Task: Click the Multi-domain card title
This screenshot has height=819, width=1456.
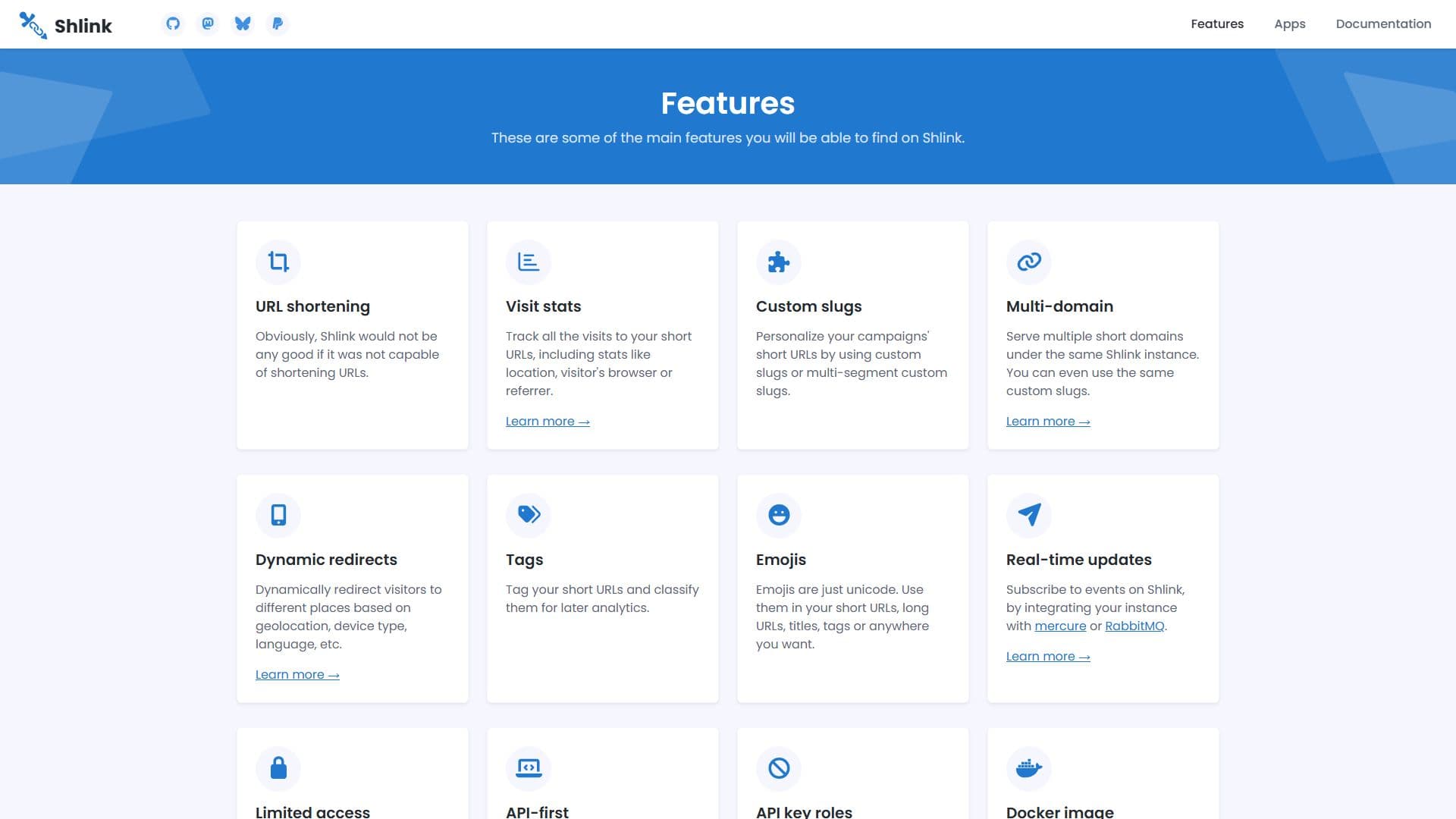Action: click(x=1059, y=306)
